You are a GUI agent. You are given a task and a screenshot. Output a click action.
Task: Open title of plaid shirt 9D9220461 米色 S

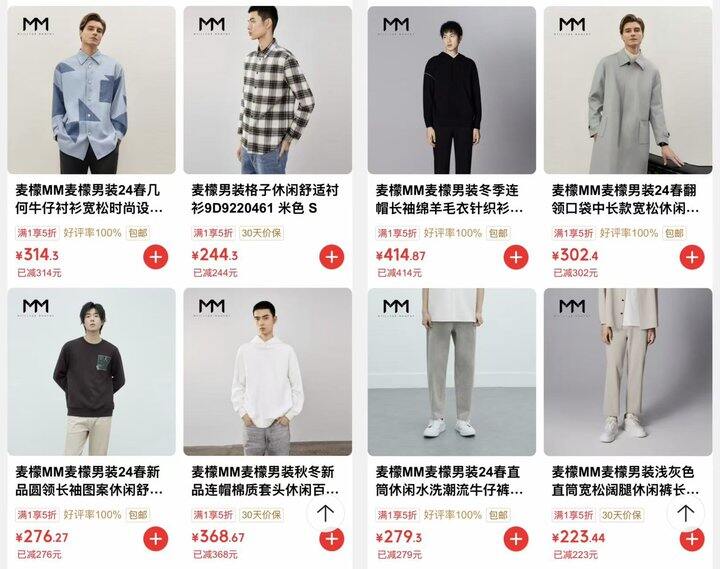tap(264, 199)
